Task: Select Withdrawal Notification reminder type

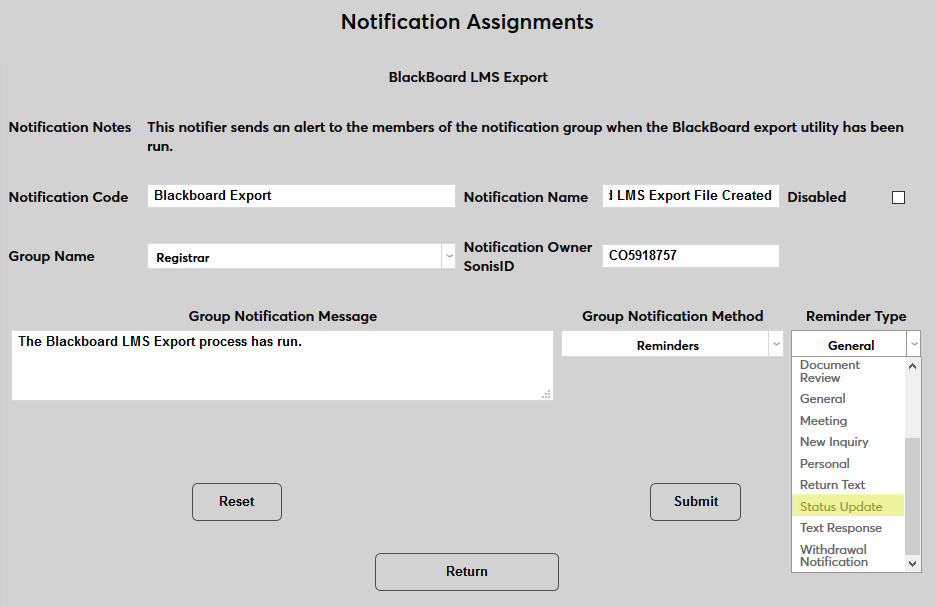Action: tap(834, 555)
